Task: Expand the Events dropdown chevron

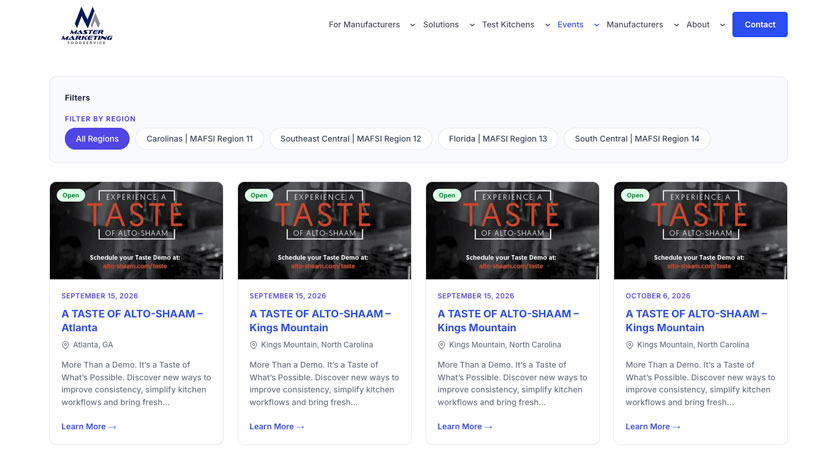Action: (x=596, y=25)
